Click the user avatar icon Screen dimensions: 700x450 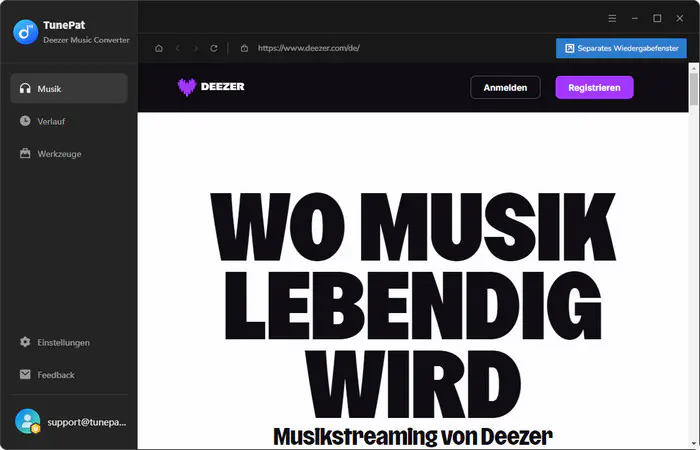point(27,421)
